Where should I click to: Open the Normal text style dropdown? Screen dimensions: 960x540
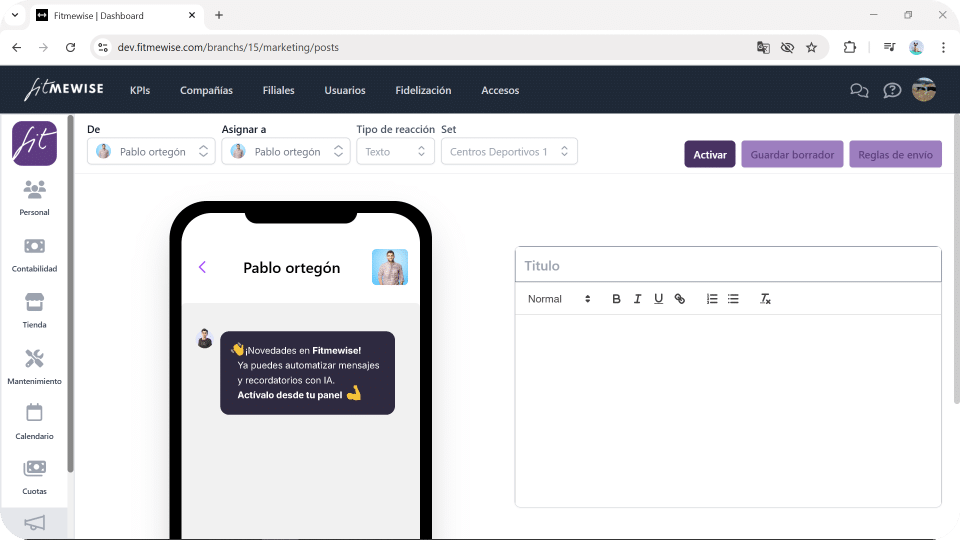click(559, 299)
